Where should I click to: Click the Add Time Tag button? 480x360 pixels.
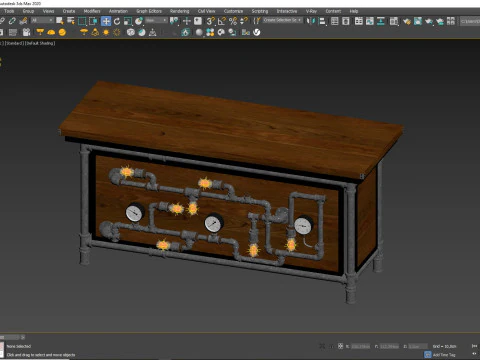(x=440, y=355)
